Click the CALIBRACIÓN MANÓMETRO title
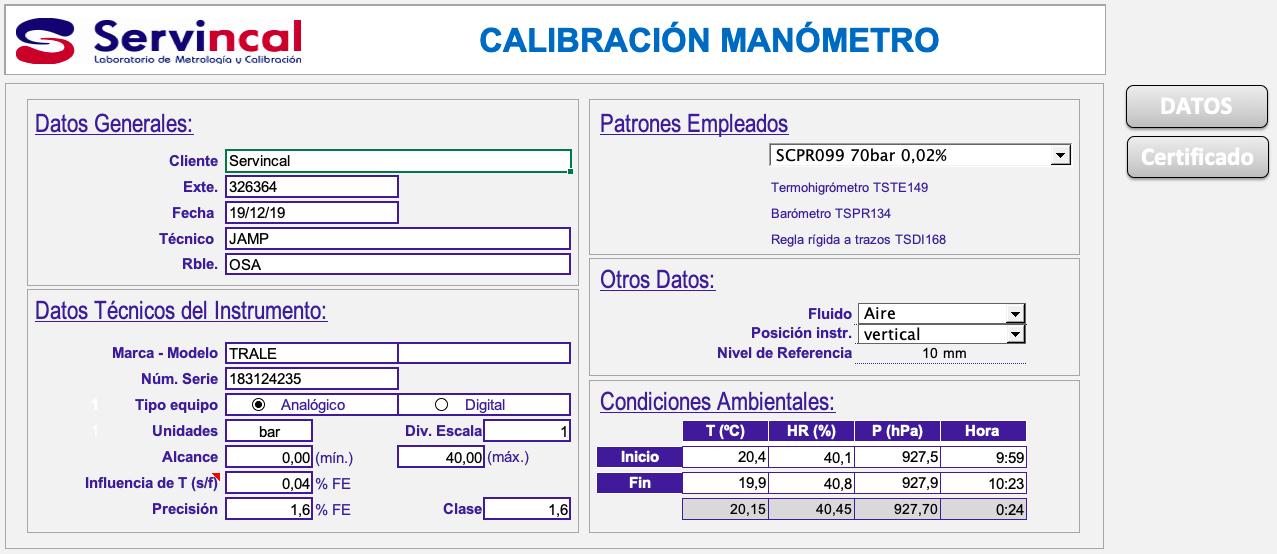Viewport: 1277px width, 554px height. [709, 39]
